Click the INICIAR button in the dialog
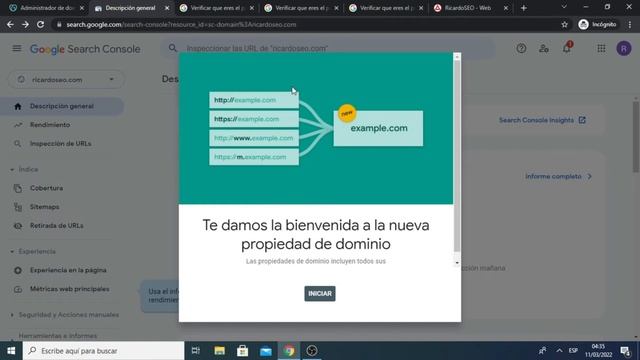The height and width of the screenshot is (360, 640). pyautogui.click(x=320, y=293)
